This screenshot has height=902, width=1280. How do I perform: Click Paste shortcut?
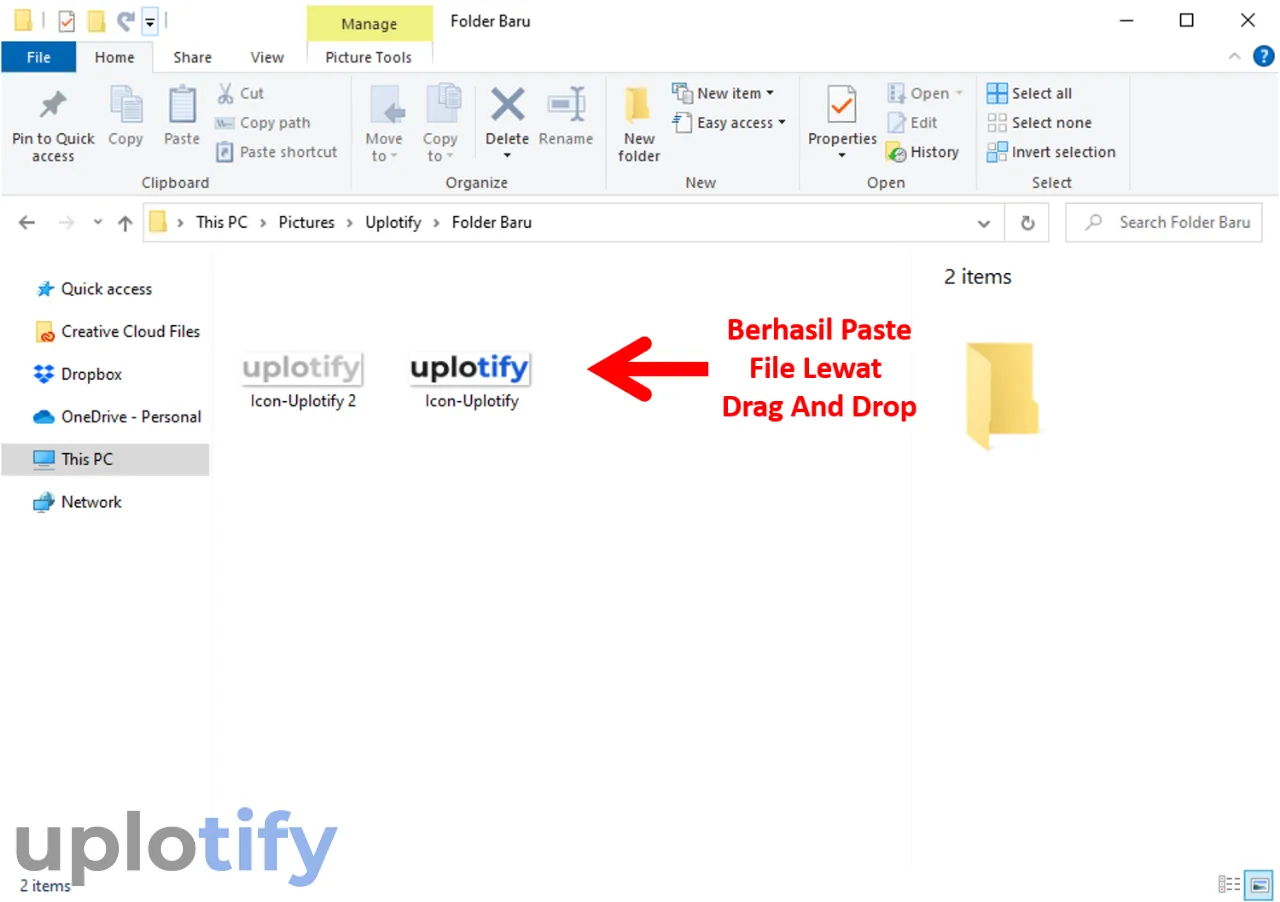pyautogui.click(x=278, y=152)
